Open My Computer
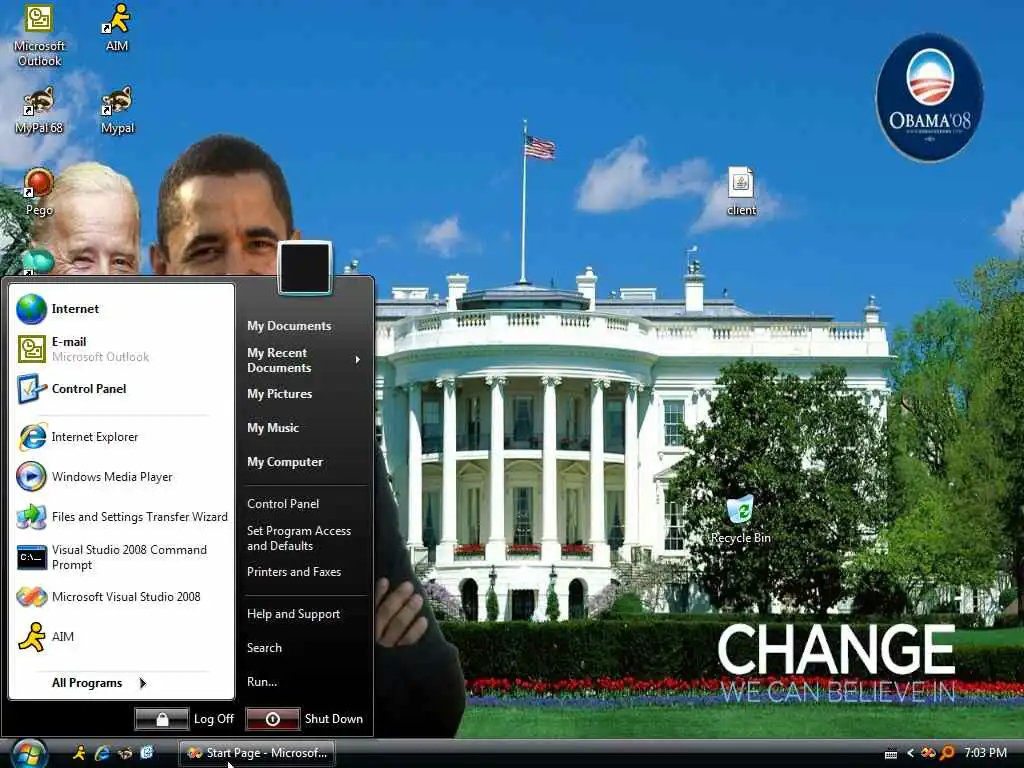Viewport: 1024px width, 768px height. coord(285,462)
